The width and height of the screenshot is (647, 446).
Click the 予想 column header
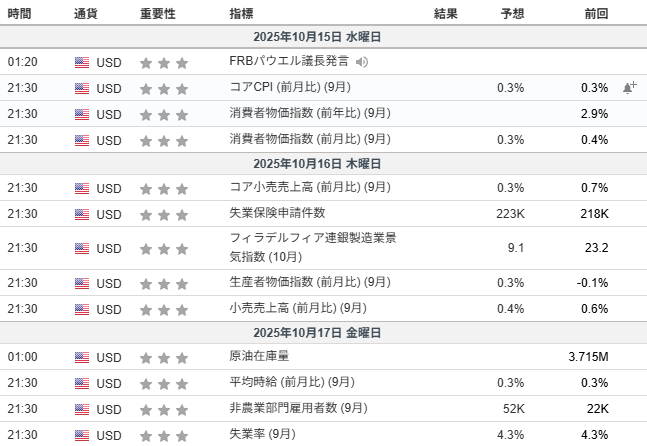pyautogui.click(x=512, y=14)
